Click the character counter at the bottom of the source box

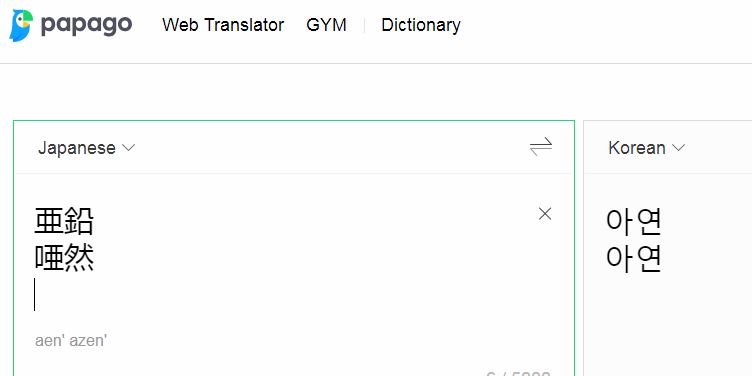tap(518, 374)
